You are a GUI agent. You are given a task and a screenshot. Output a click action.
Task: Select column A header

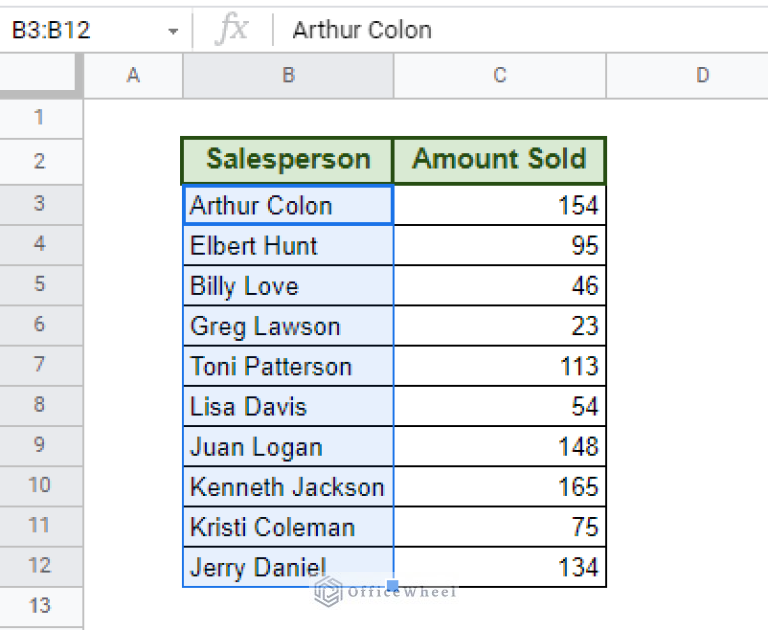133,75
